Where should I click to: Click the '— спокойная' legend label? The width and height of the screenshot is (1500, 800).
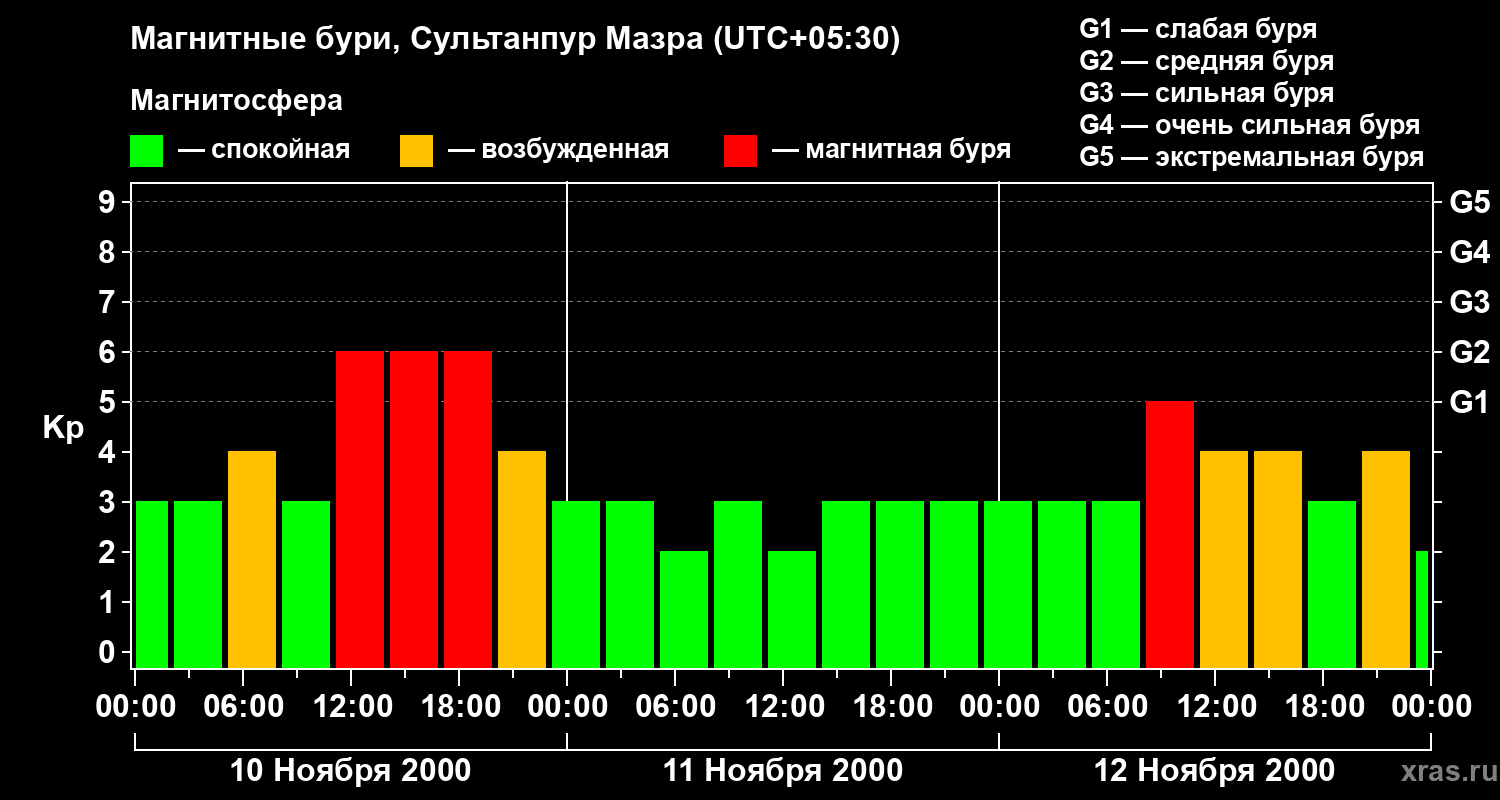[x=264, y=151]
